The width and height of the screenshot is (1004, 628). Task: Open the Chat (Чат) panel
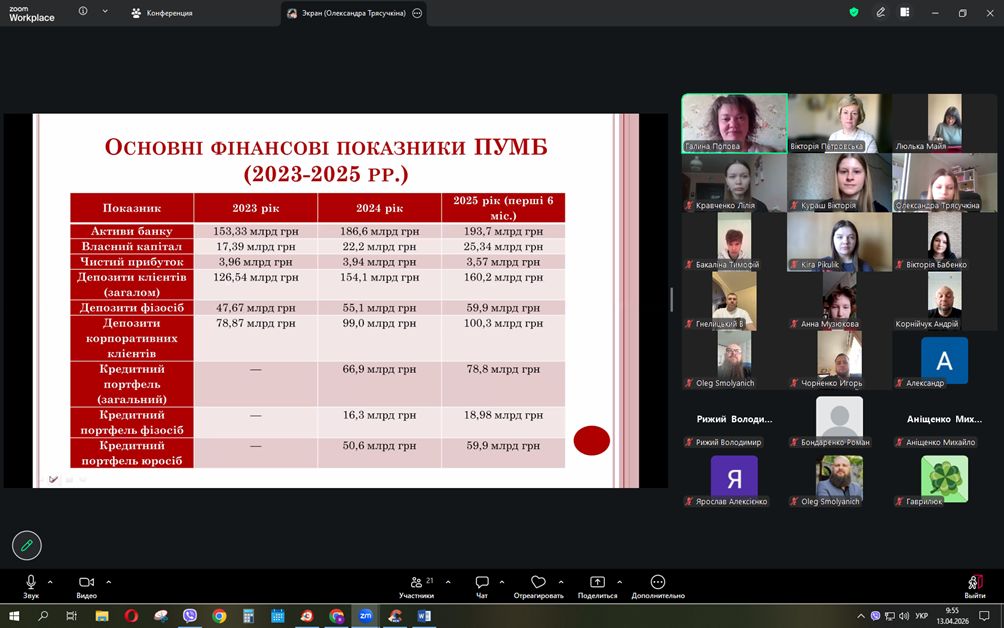click(x=482, y=585)
